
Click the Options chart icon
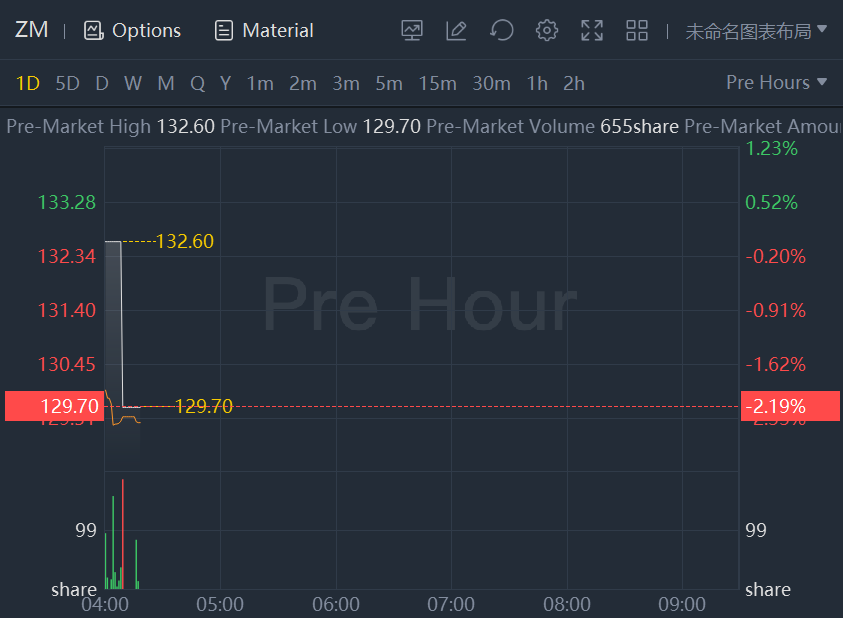pos(94,31)
